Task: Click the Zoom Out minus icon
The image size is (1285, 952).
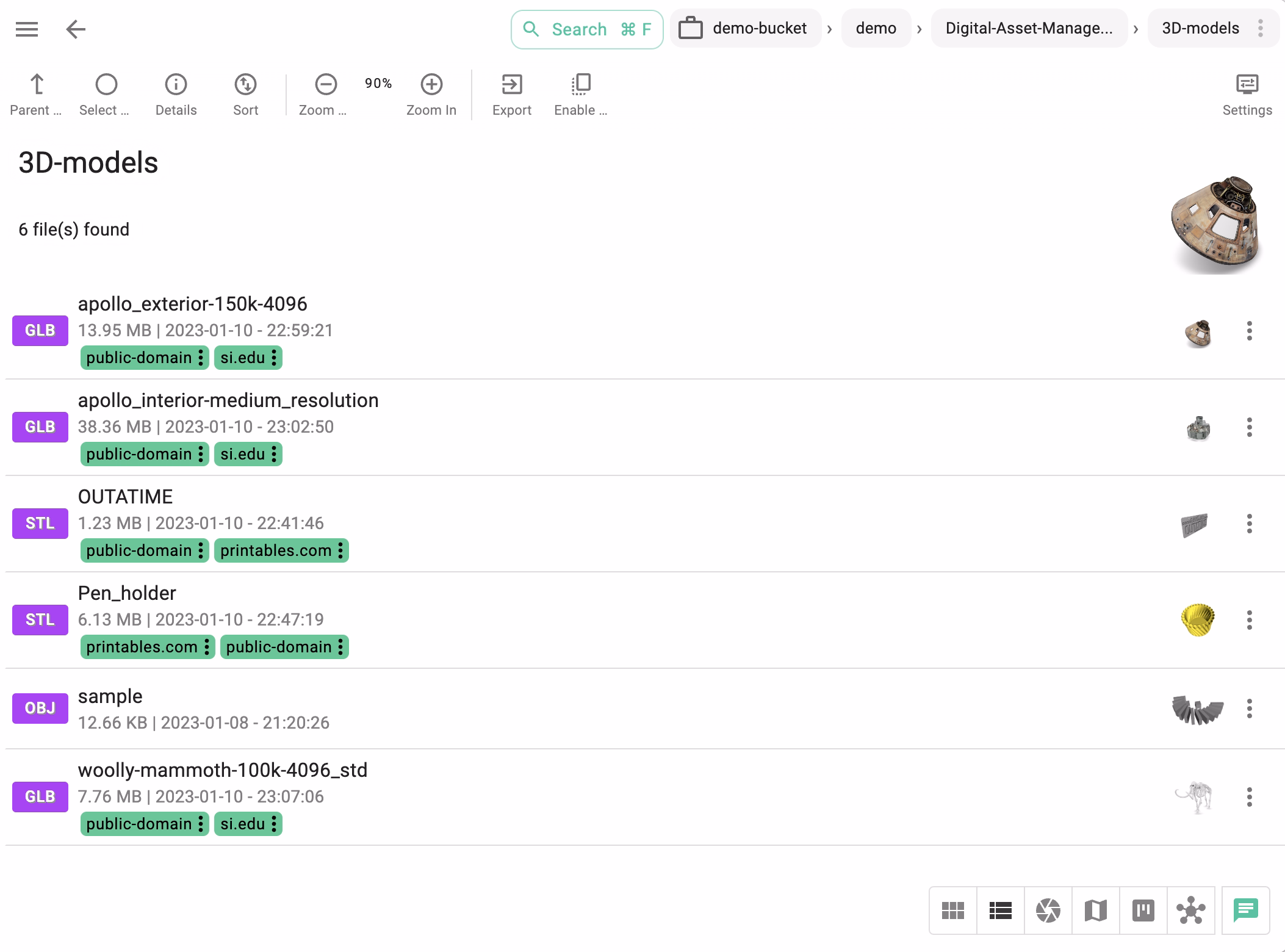Action: pyautogui.click(x=325, y=85)
